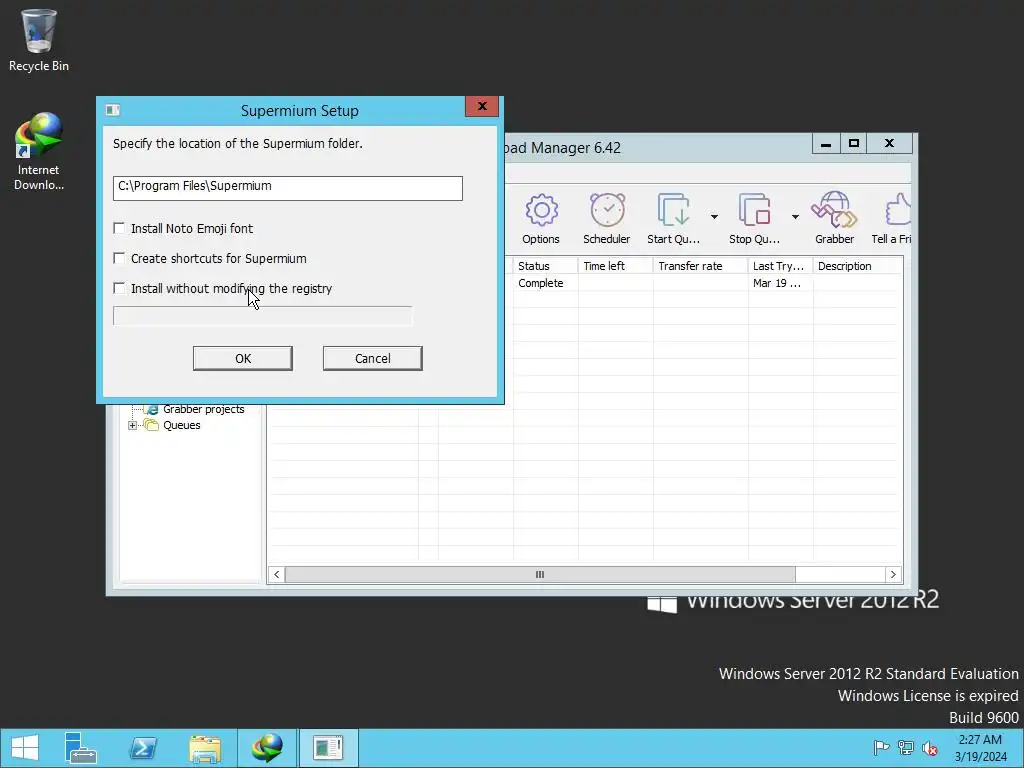The width and height of the screenshot is (1024, 768).
Task: Open the Windows Start button
Action: click(25, 748)
